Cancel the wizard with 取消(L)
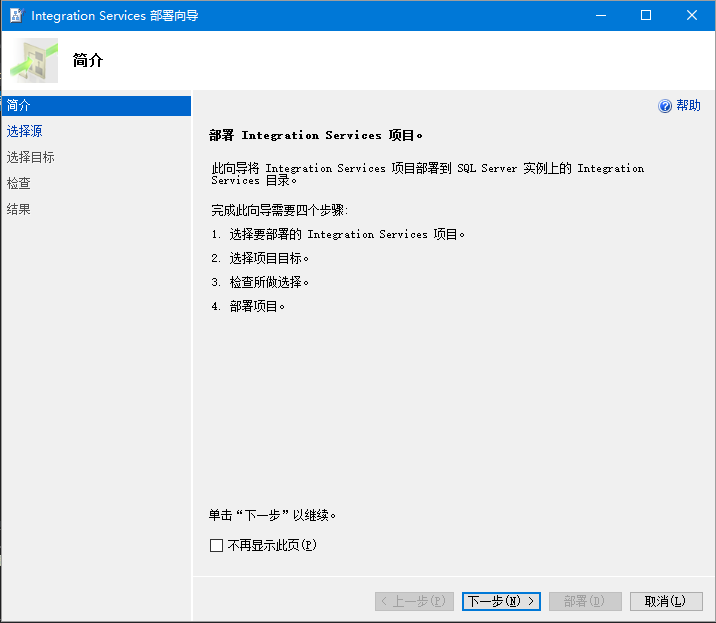This screenshot has width=716, height=623. pos(666,601)
